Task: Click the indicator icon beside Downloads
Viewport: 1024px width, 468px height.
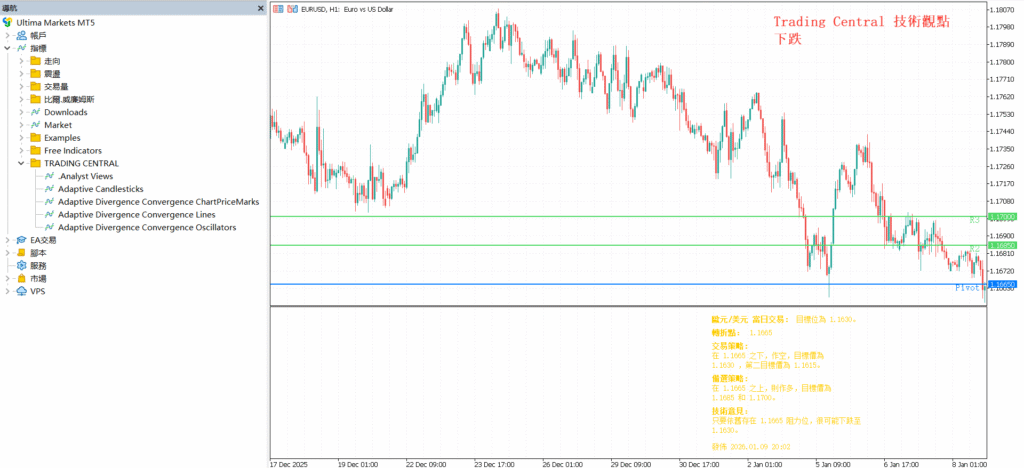Action: tap(35, 112)
